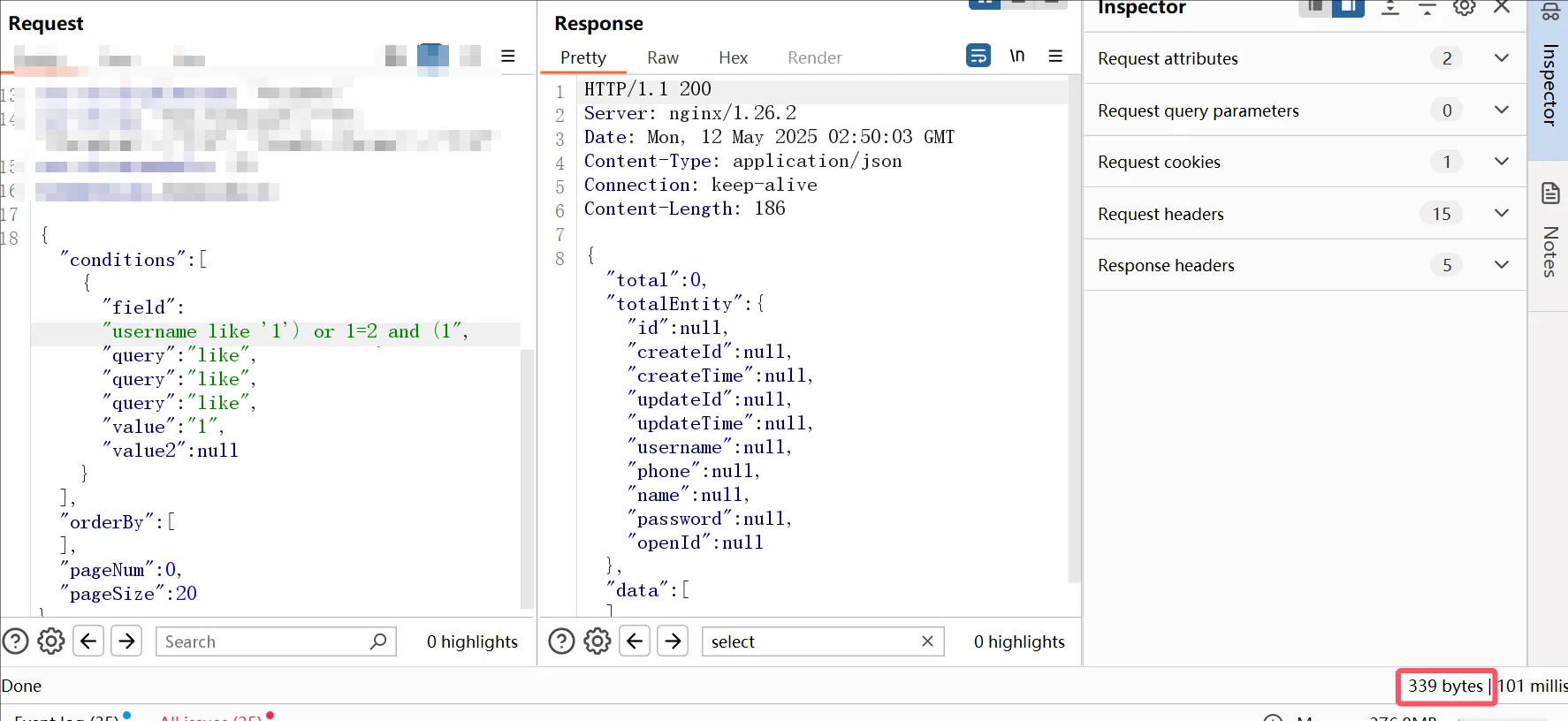The image size is (1568, 721).
Task: Click the '"pageSize":20' line in Request
Action: (128, 594)
